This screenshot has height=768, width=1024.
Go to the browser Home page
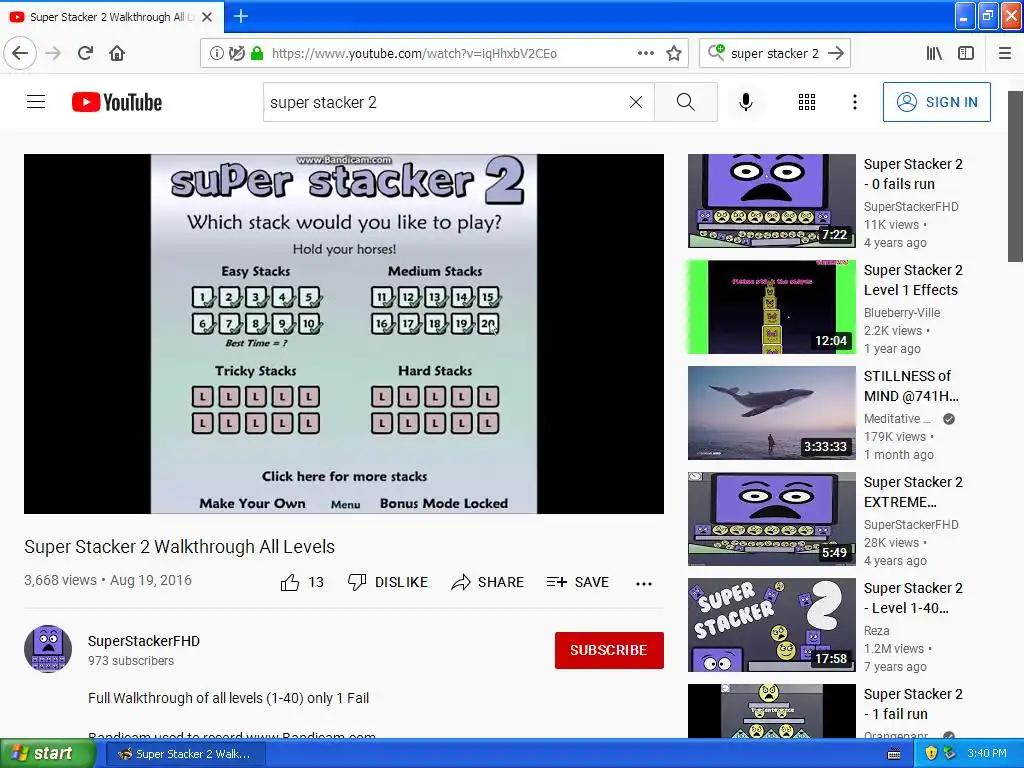(117, 54)
